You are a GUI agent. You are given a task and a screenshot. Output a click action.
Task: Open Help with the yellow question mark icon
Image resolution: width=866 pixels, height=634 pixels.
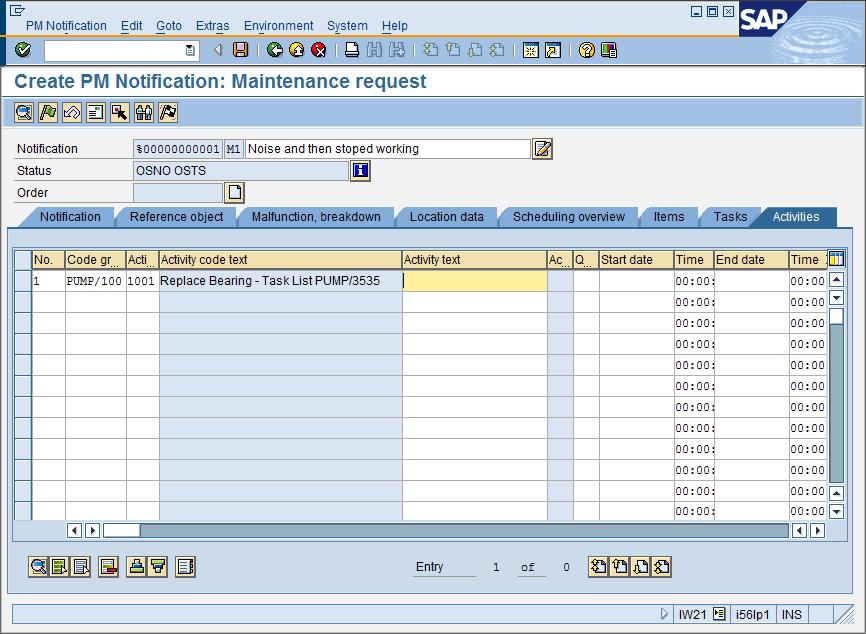(587, 50)
